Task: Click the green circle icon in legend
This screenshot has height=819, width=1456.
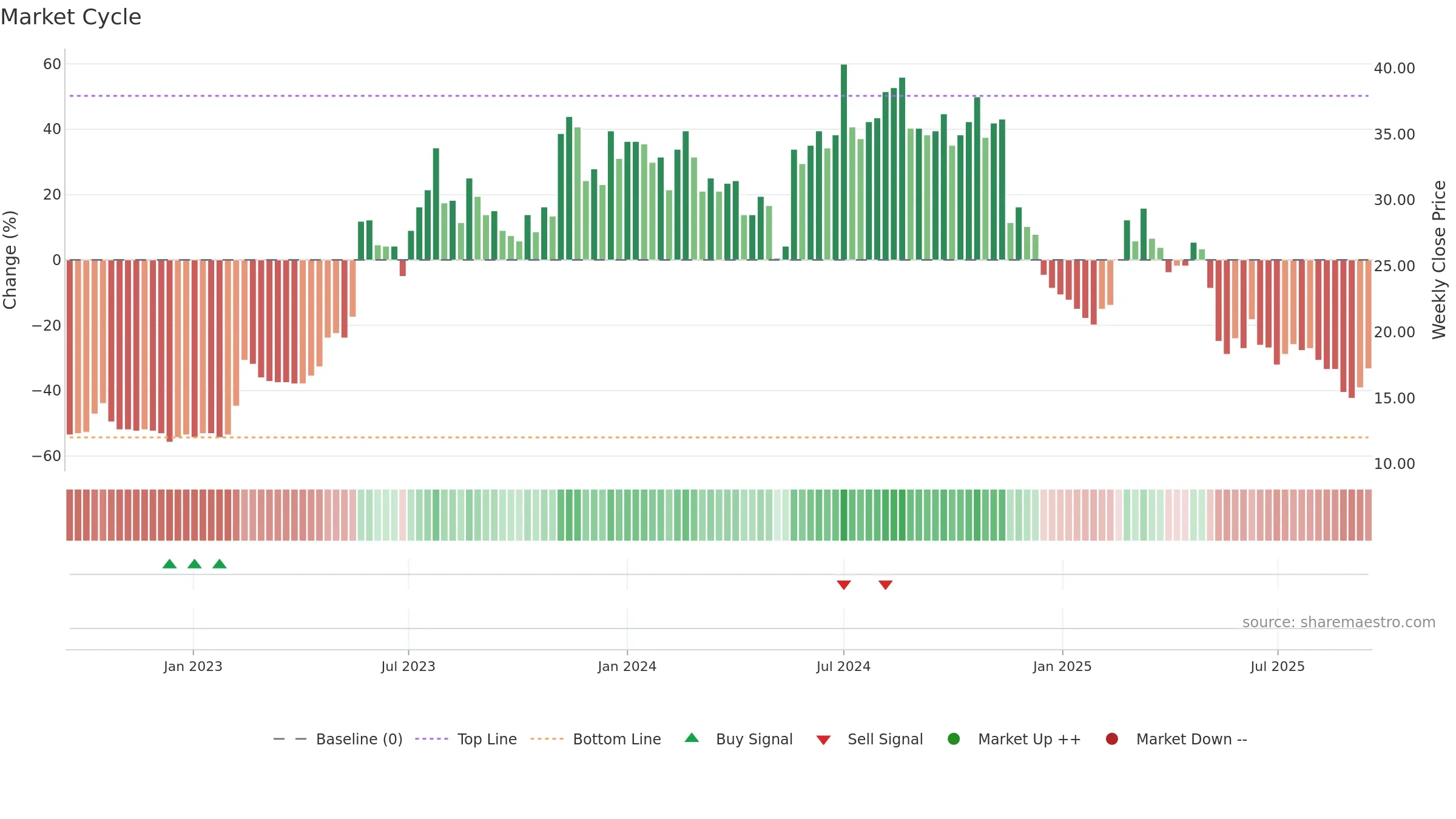Action: click(954, 739)
